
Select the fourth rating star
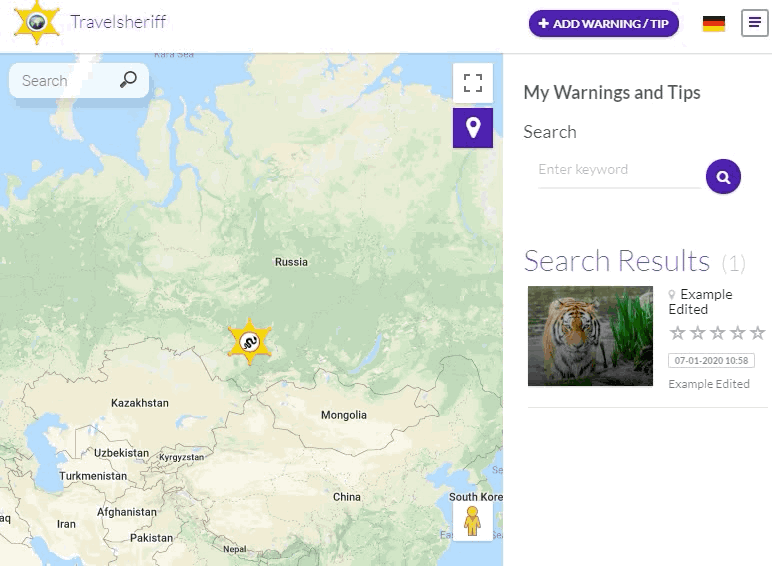pyautogui.click(x=738, y=333)
